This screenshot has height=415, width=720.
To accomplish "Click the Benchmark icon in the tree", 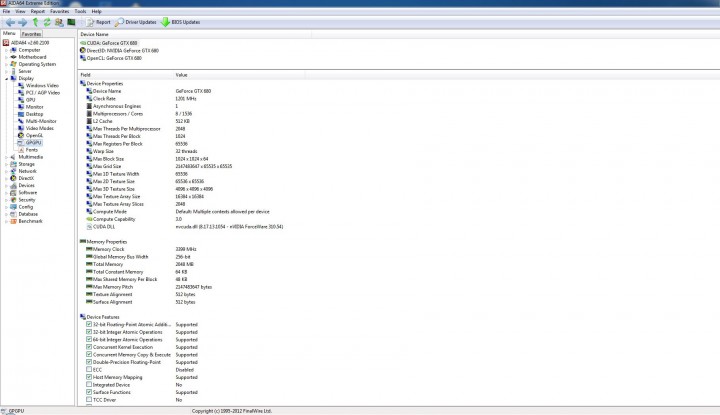I will tap(13, 221).
